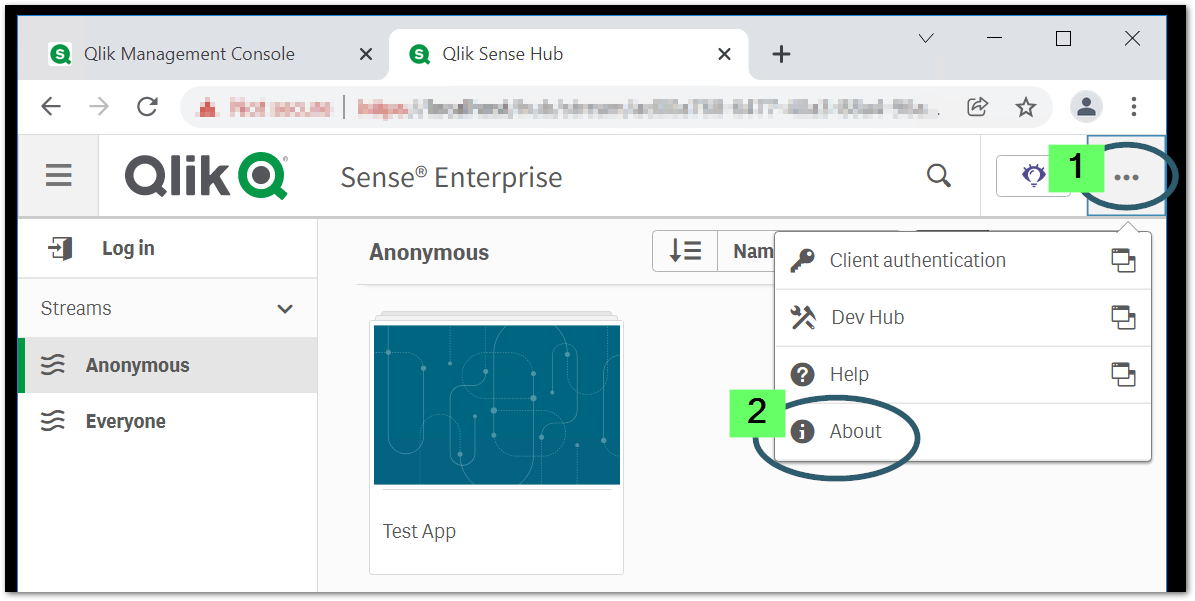Screen dimensions: 1195x601
Task: Open Dev Hub in a new window icon
Action: tap(1123, 317)
